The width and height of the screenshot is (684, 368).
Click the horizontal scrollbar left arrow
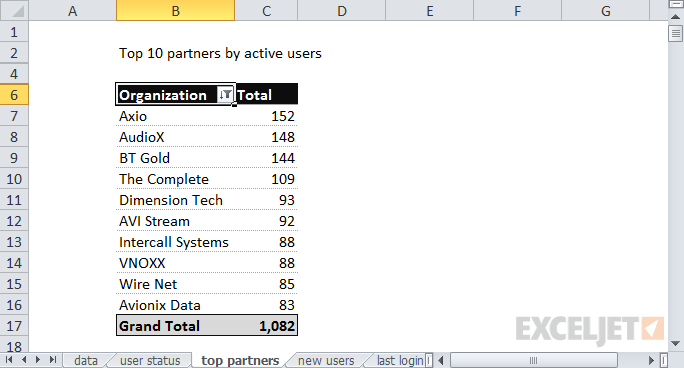pyautogui.click(x=441, y=360)
